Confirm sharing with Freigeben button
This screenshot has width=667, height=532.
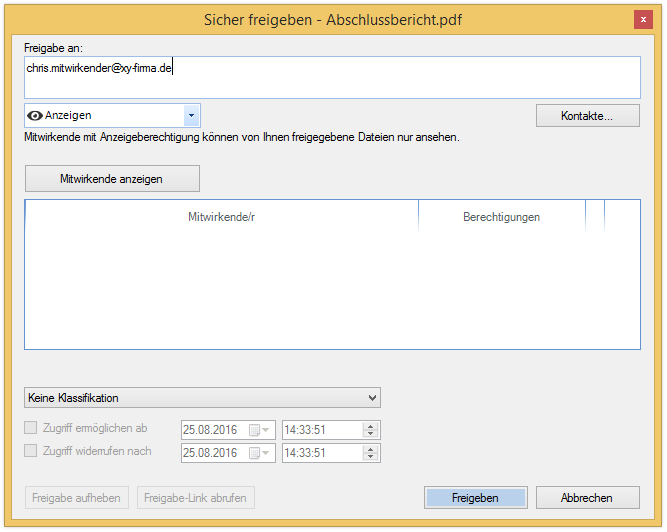pos(476,498)
